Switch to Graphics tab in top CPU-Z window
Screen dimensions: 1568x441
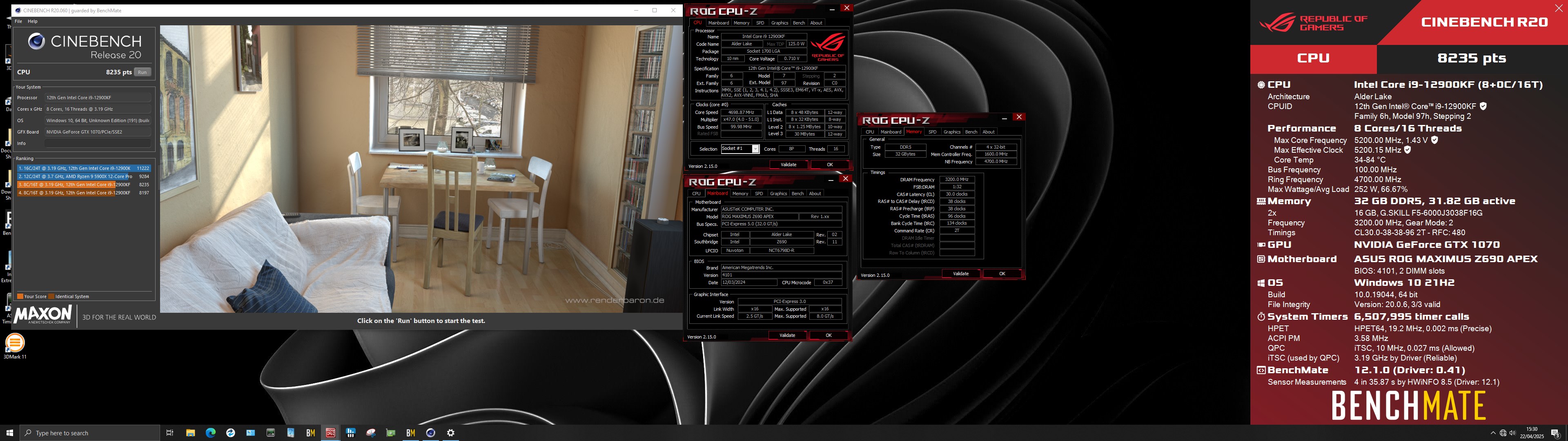point(780,22)
